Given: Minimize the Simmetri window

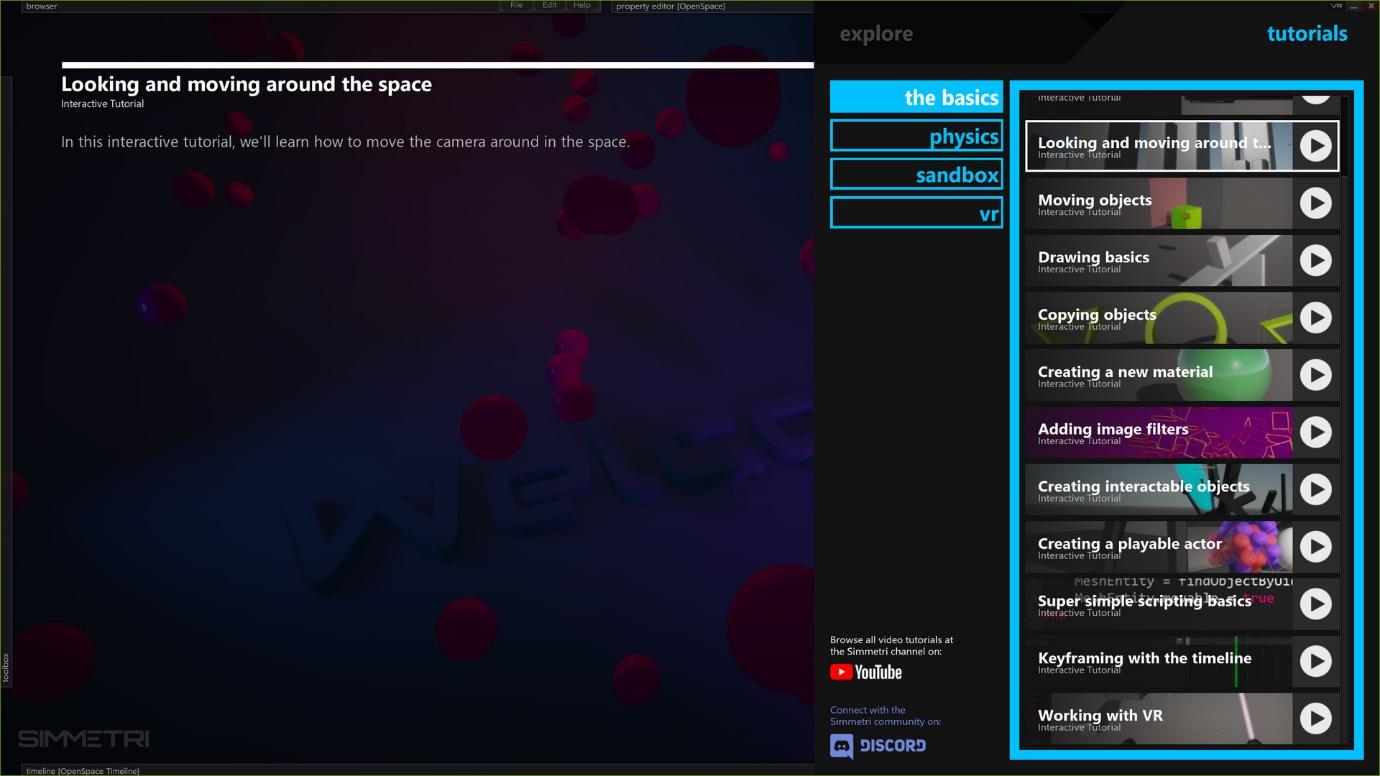Looking at the screenshot, I should coord(1354,6).
